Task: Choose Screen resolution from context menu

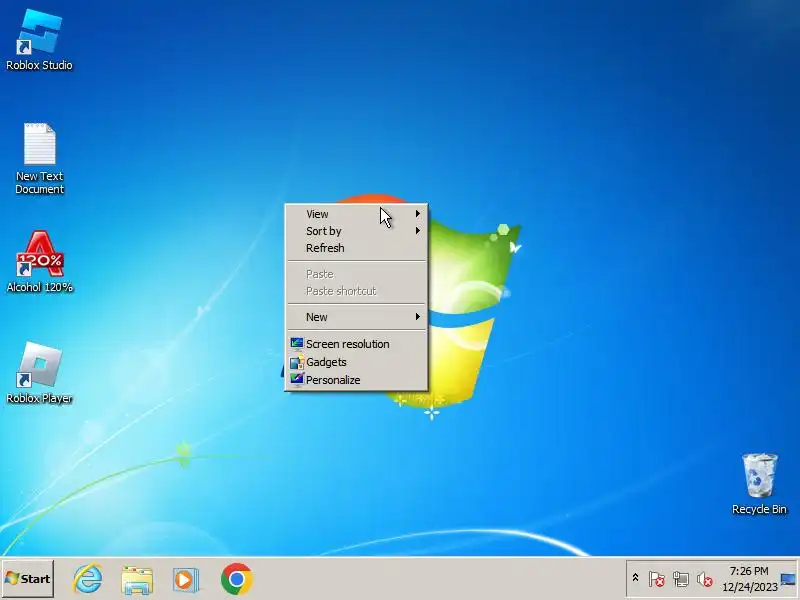Action: pyautogui.click(x=356, y=344)
